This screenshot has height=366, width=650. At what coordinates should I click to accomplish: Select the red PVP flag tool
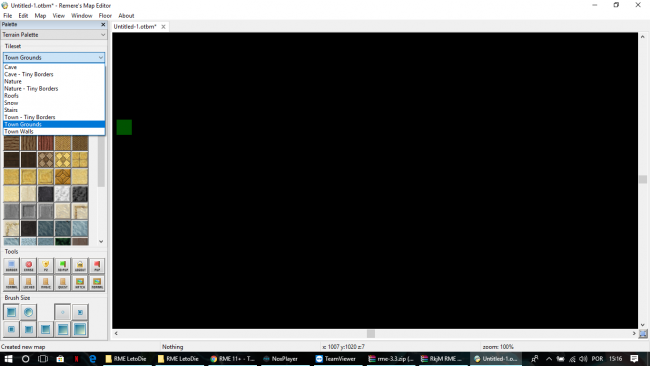[x=97, y=266]
